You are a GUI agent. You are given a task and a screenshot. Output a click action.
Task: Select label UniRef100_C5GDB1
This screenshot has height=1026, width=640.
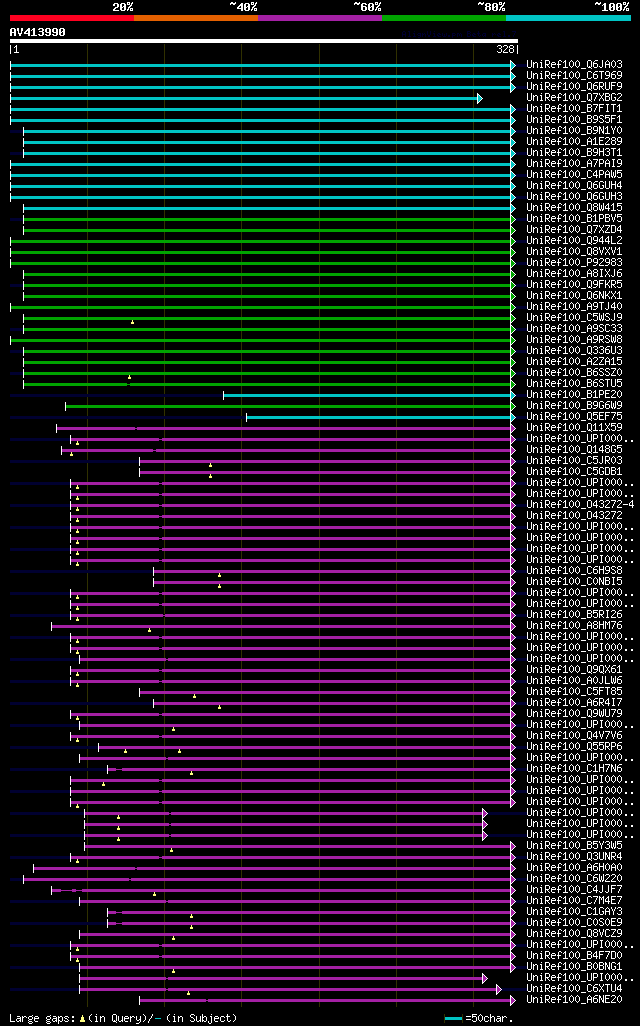[574, 471]
